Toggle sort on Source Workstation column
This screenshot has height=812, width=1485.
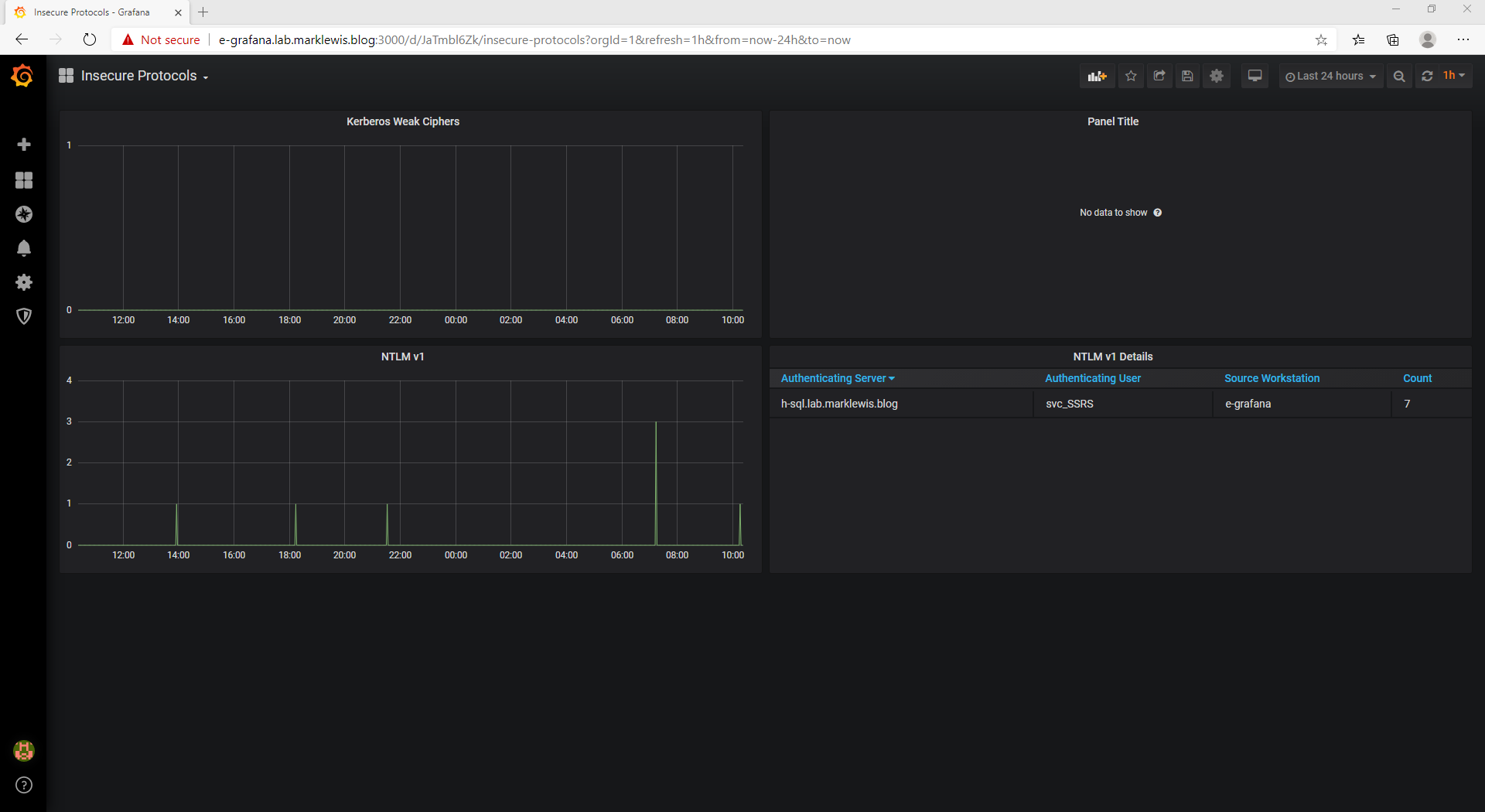pos(1272,378)
